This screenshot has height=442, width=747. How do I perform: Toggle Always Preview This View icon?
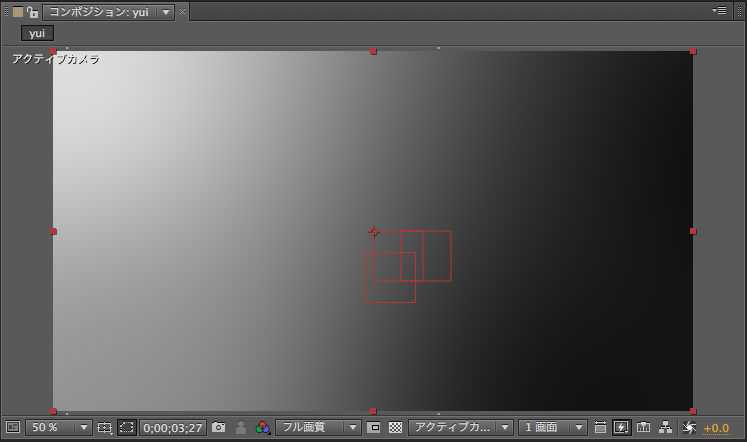[x=13, y=427]
